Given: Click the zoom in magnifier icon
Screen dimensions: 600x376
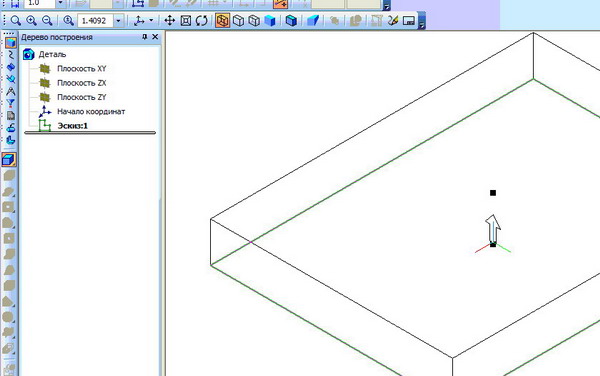Looking at the screenshot, I should pos(31,21).
